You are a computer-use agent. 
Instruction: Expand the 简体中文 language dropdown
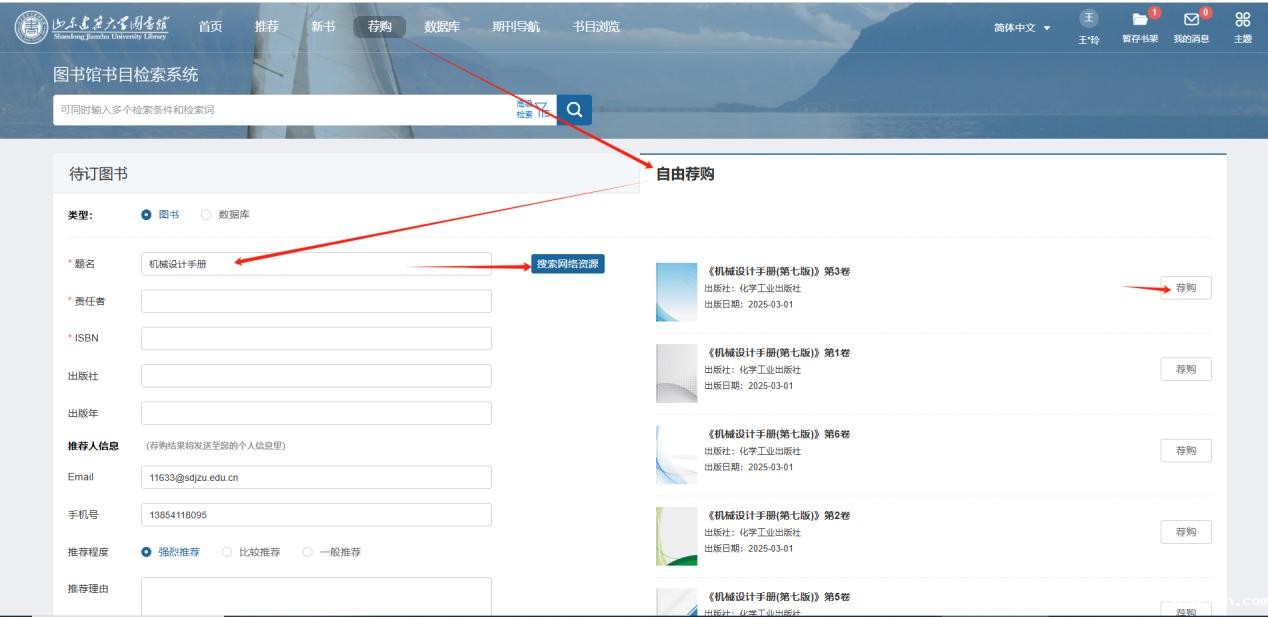pyautogui.click(x=1022, y=28)
